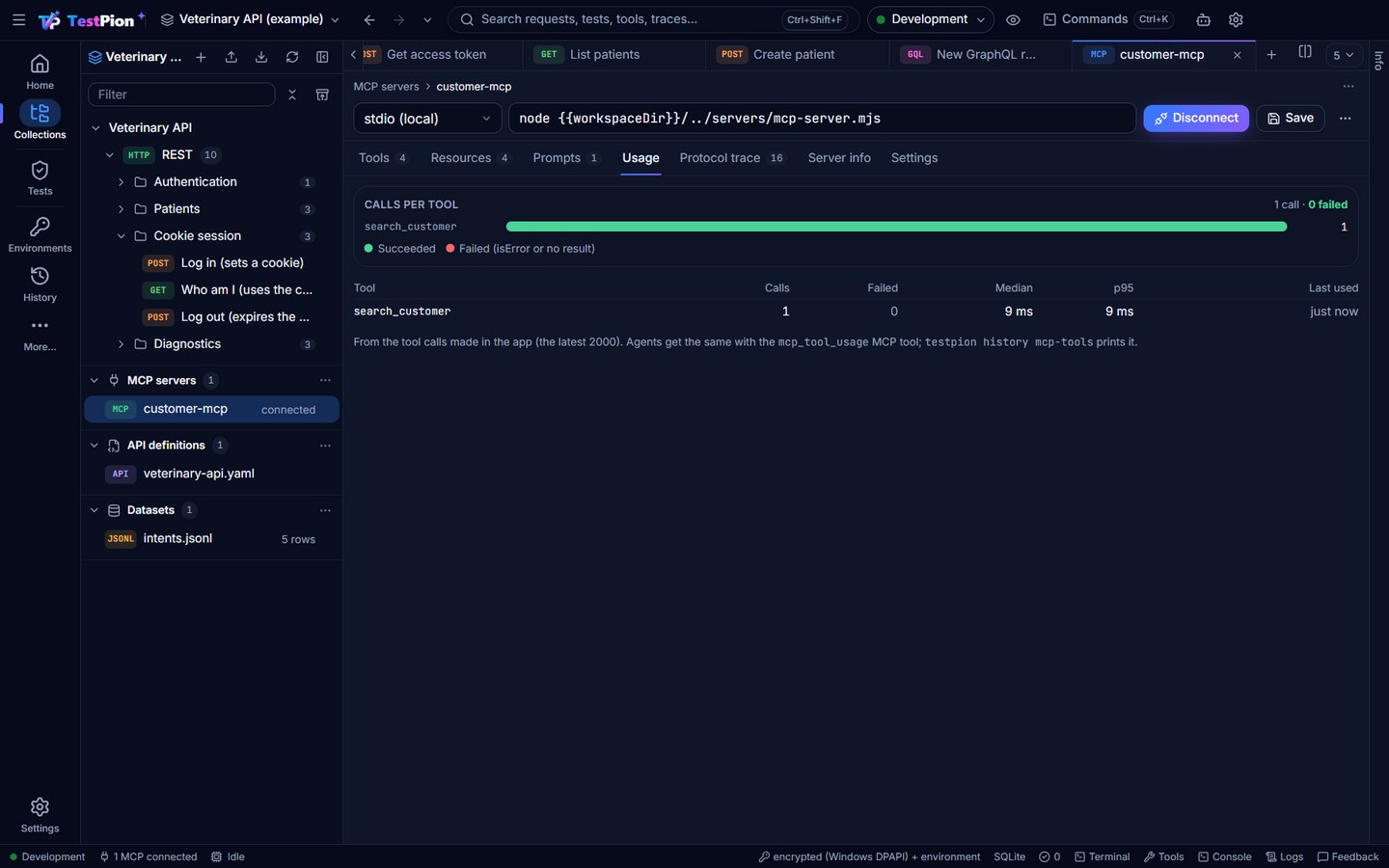Open the Development environment dropdown
Screen dimensions: 1389x868
tap(931, 19)
